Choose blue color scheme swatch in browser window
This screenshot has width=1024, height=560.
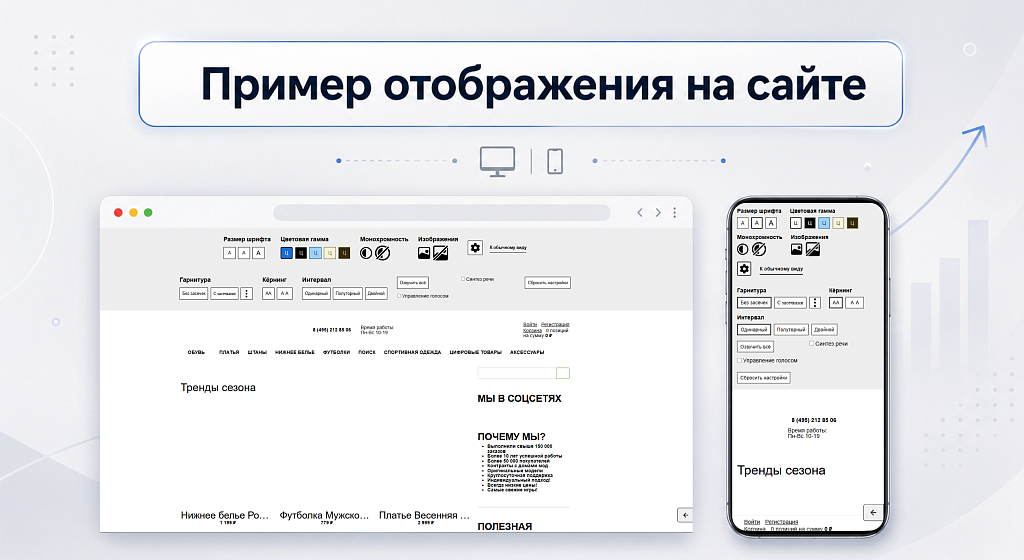pyautogui.click(x=286, y=253)
